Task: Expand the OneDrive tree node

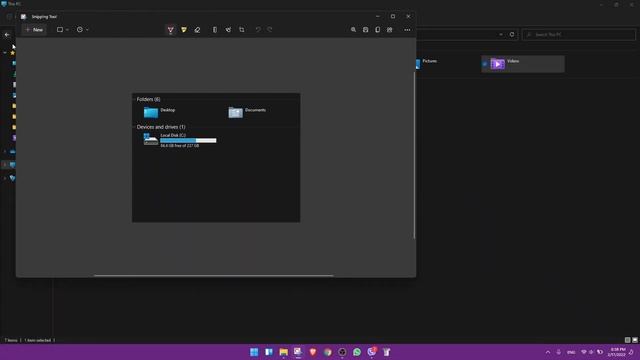Action: tap(4, 151)
